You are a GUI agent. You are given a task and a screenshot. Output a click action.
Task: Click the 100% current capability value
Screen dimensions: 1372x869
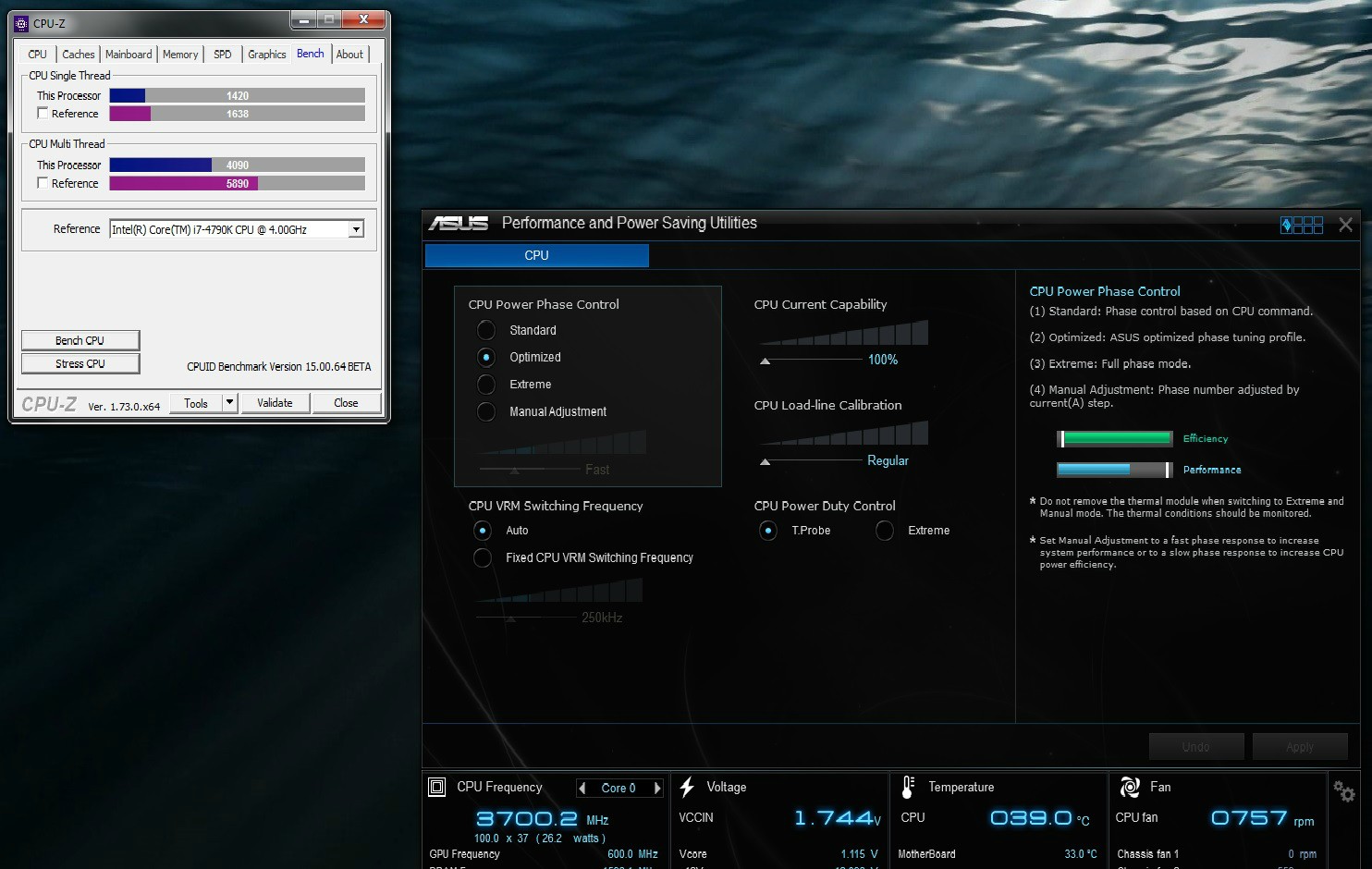[883, 360]
